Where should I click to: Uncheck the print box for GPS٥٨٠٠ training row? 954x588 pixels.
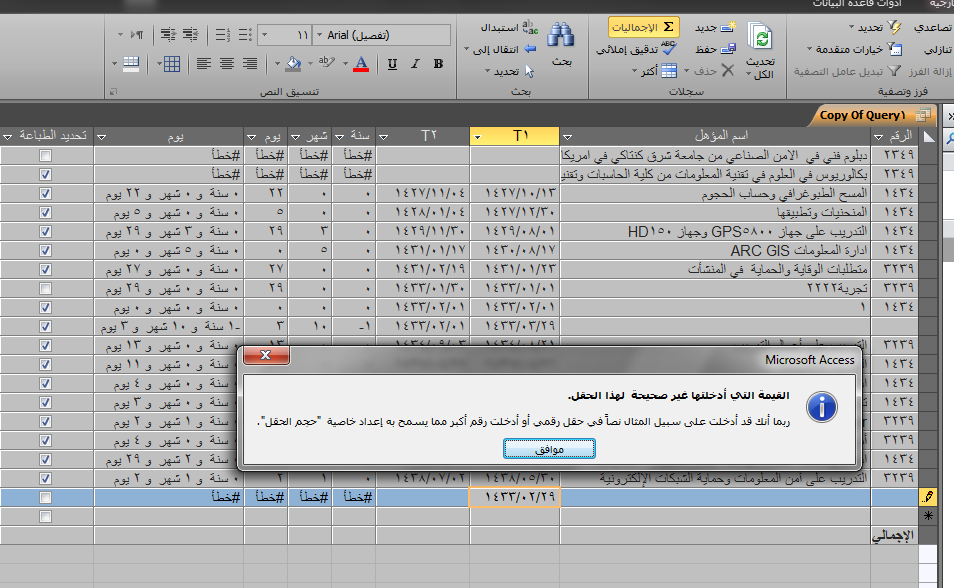tap(45, 231)
